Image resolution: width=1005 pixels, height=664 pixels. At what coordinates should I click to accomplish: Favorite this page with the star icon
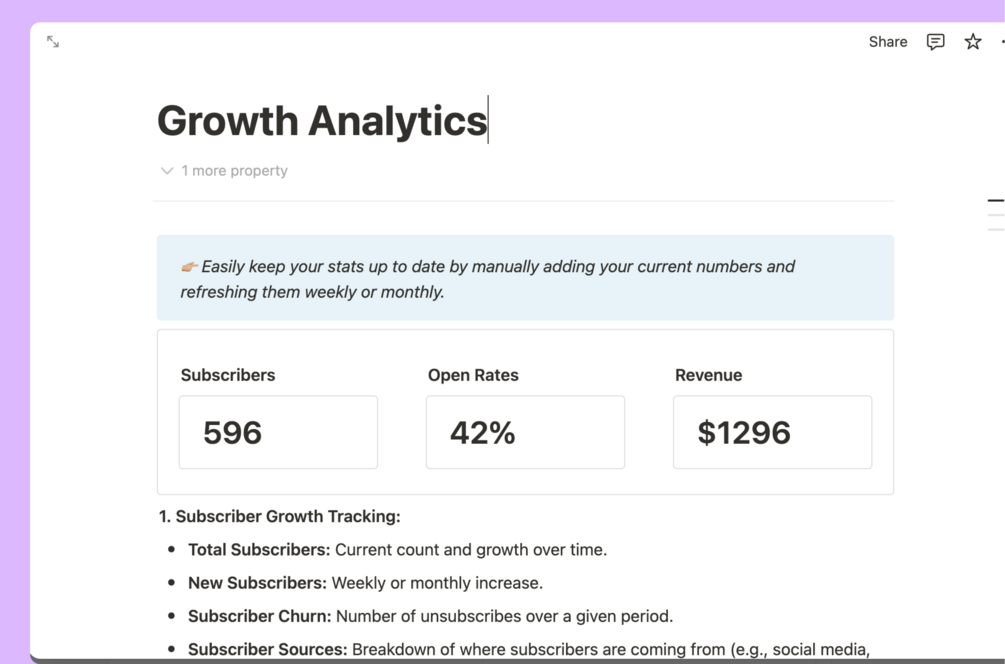point(972,42)
